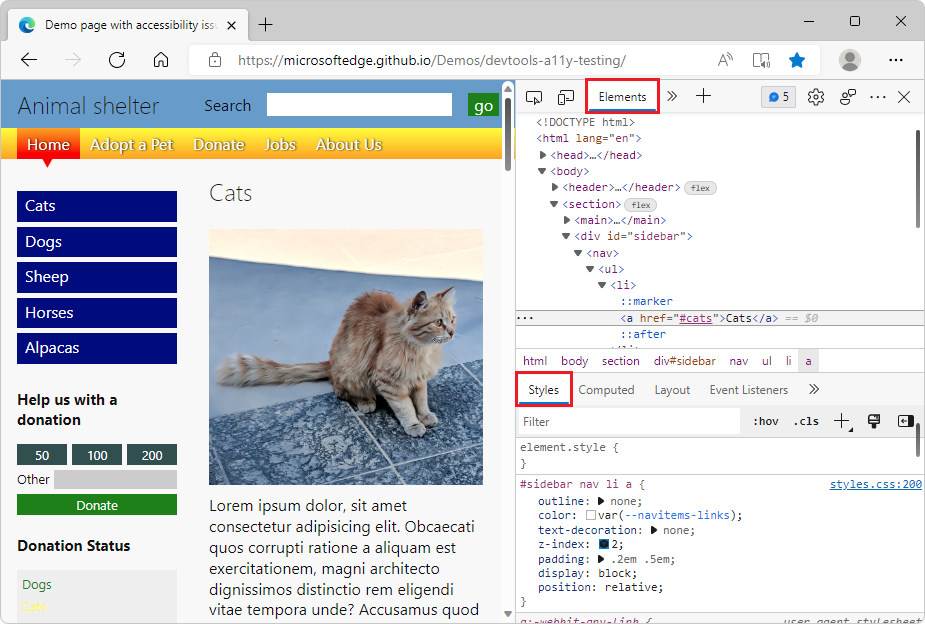Click the color swatch beside var(--navitems-links)

click(589, 515)
